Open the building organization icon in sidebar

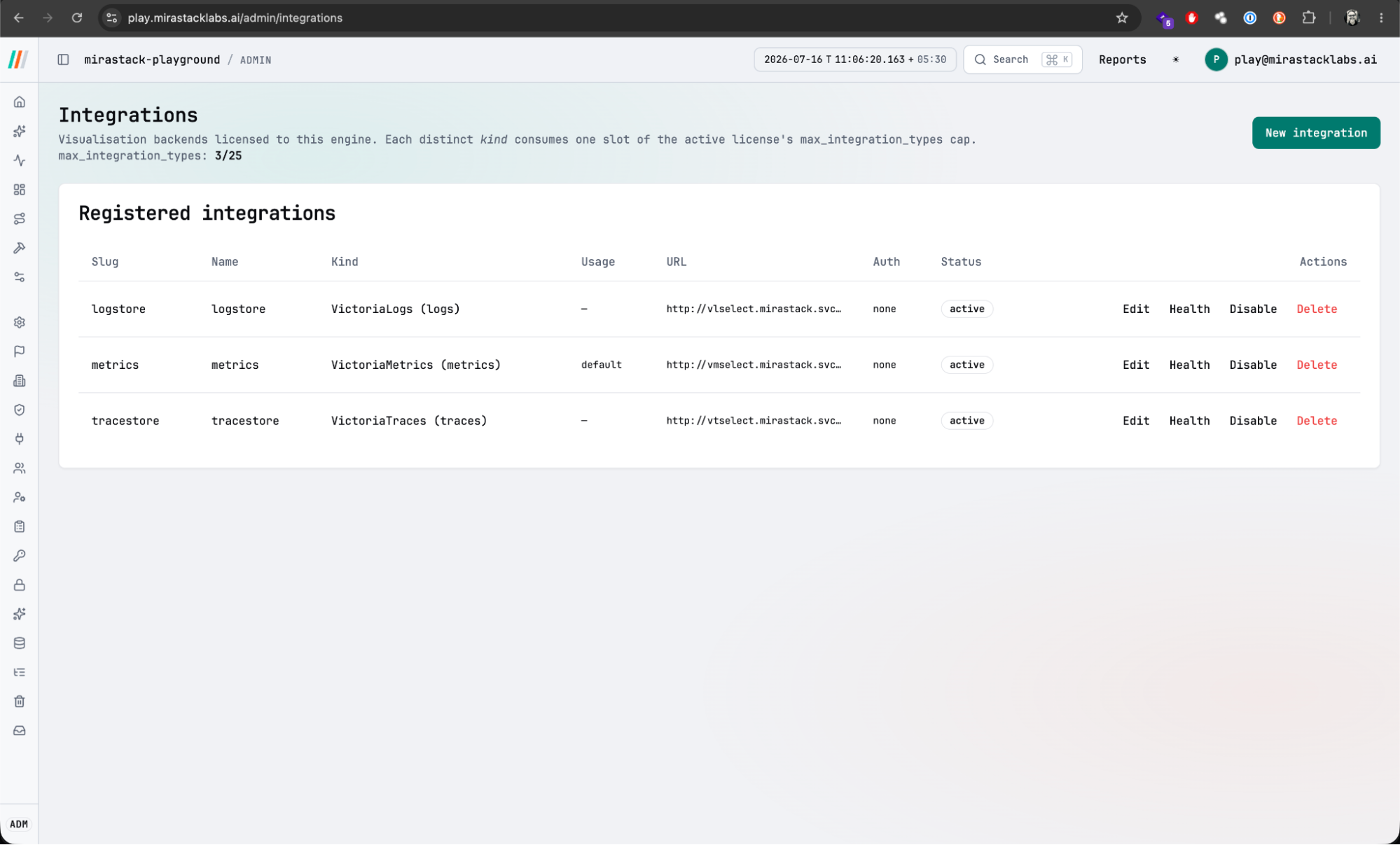pyautogui.click(x=20, y=381)
